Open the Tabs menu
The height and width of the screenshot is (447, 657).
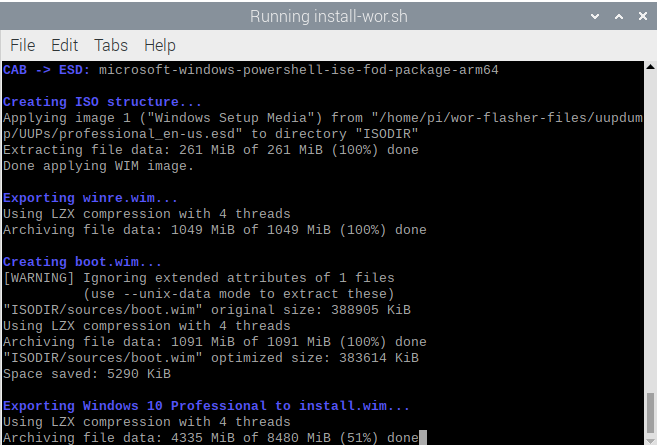pyautogui.click(x=111, y=45)
